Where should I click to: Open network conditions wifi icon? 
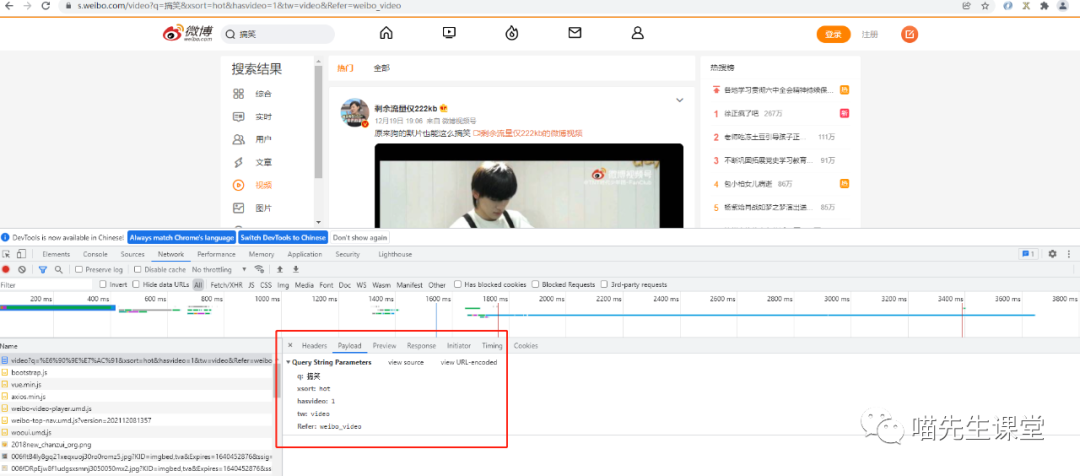260,269
